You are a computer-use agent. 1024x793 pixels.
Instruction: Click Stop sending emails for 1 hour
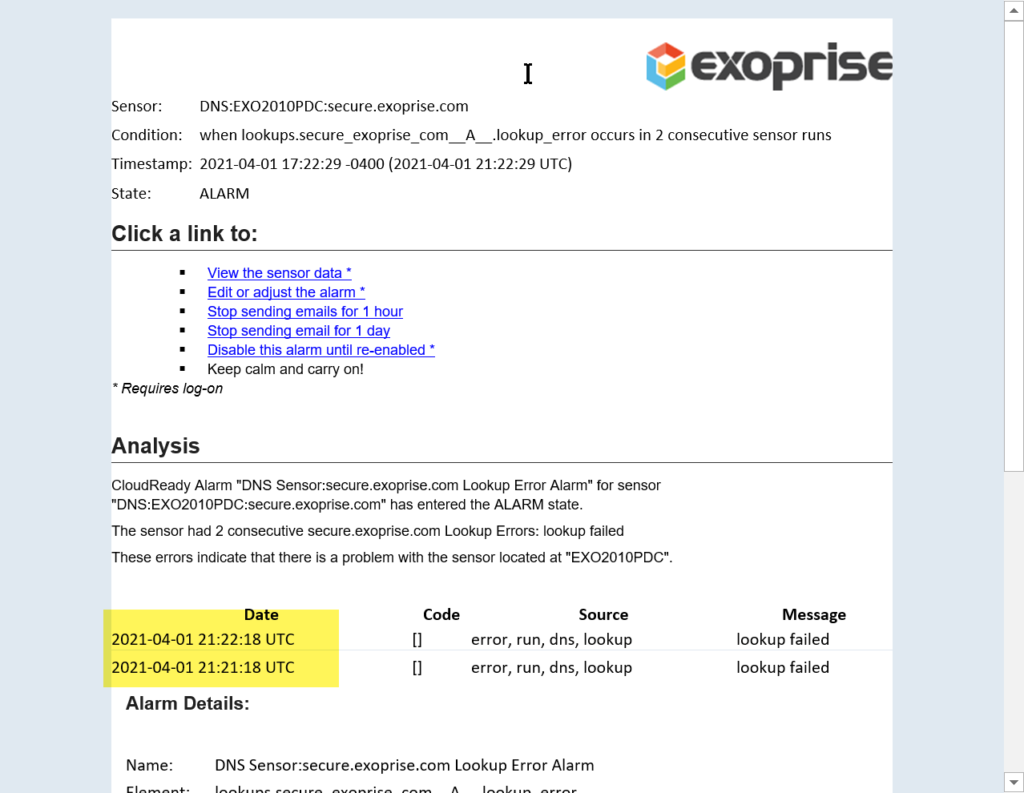(x=305, y=312)
